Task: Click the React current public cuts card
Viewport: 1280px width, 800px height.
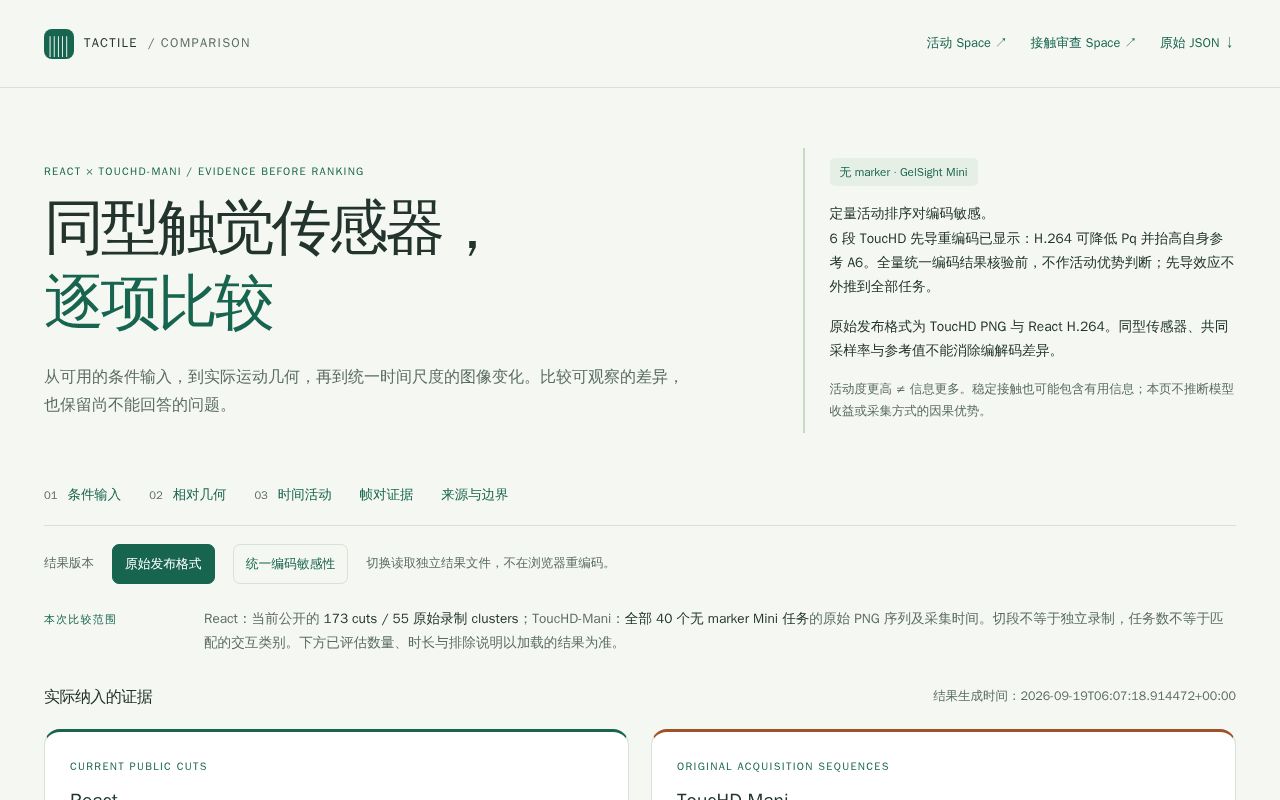Action: (336, 765)
